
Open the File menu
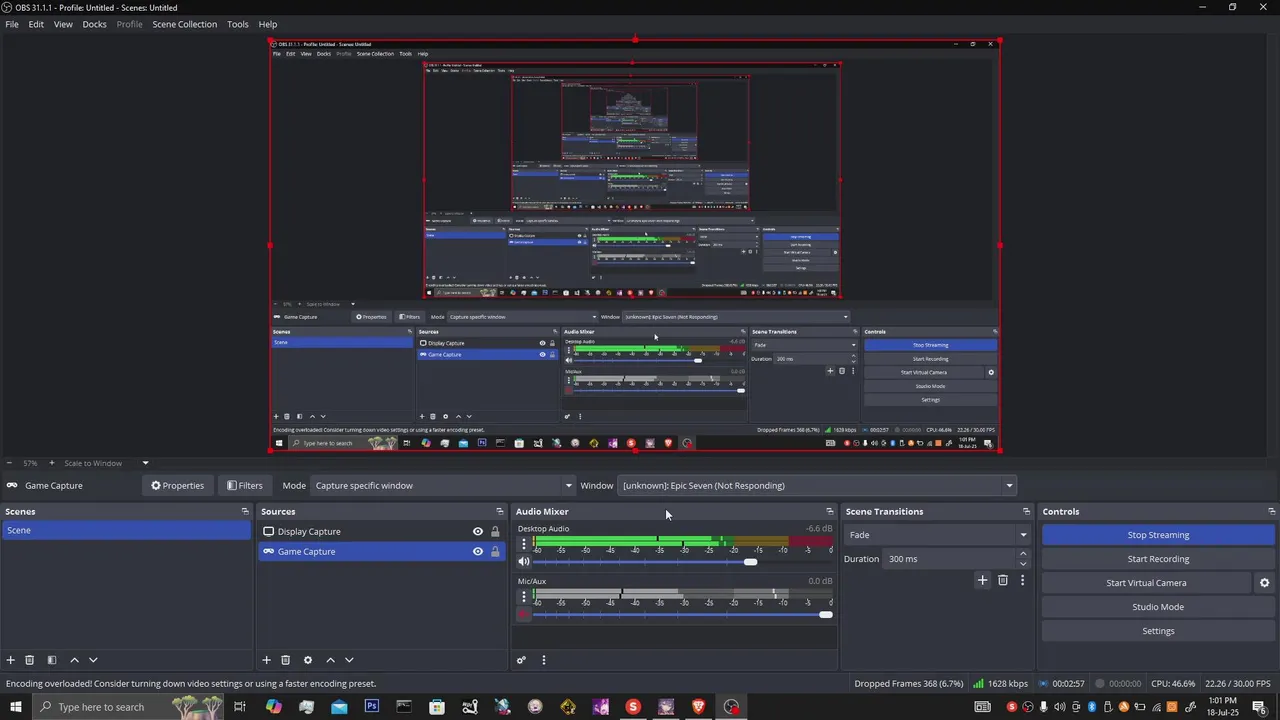coord(12,24)
